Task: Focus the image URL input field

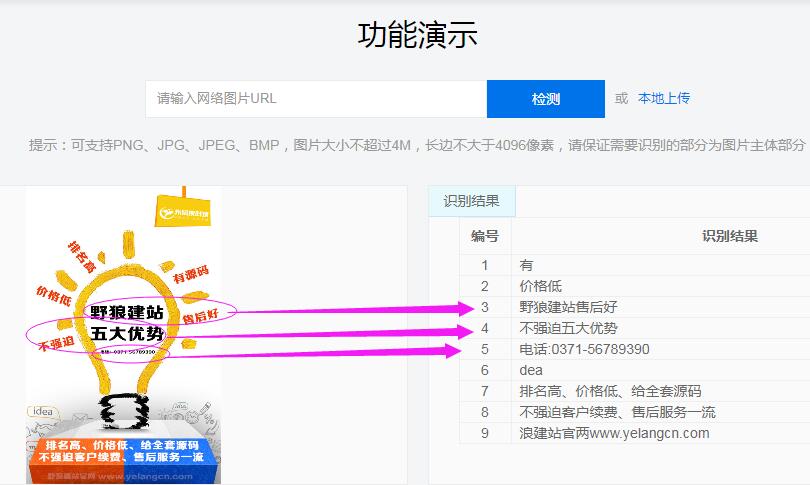Action: (x=315, y=99)
